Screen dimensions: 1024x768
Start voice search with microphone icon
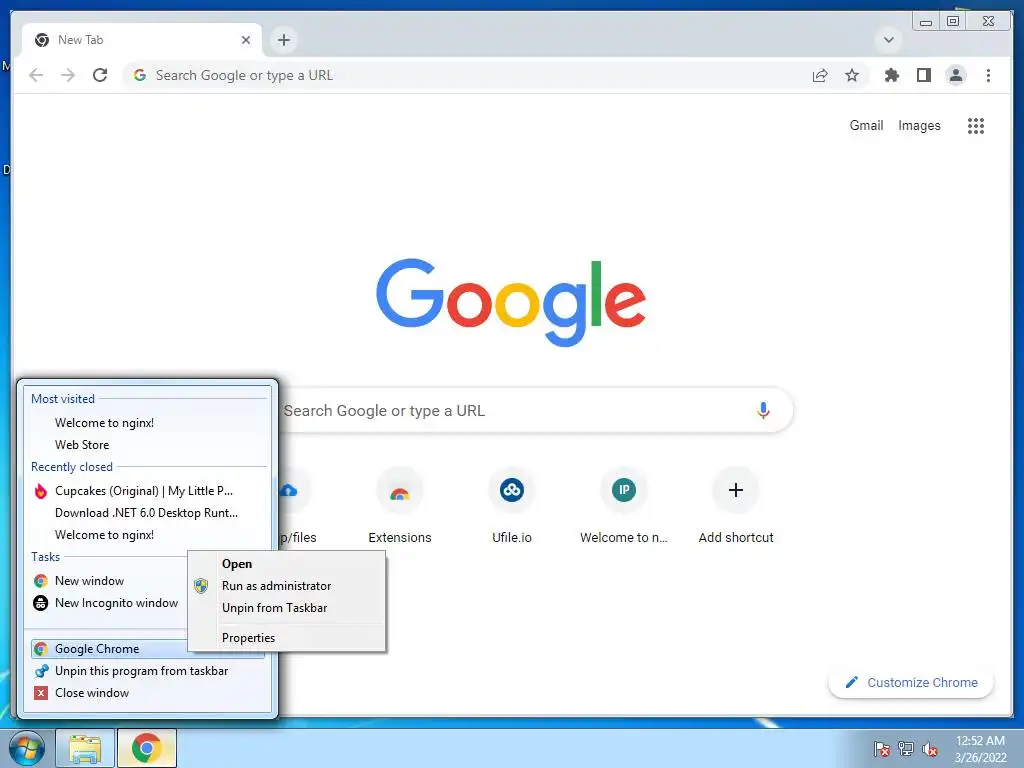[763, 410]
